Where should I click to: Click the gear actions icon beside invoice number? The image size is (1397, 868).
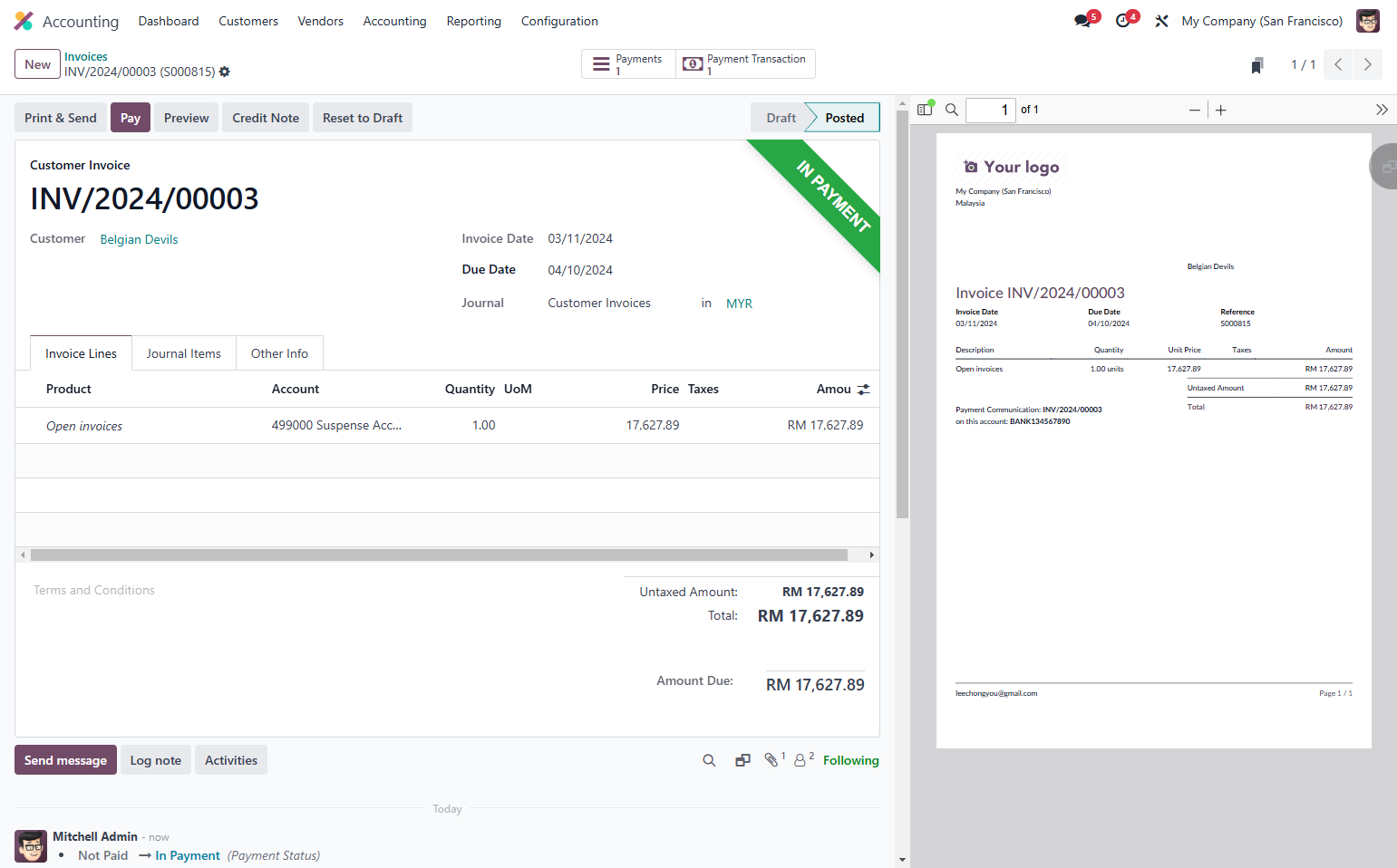pos(225,72)
